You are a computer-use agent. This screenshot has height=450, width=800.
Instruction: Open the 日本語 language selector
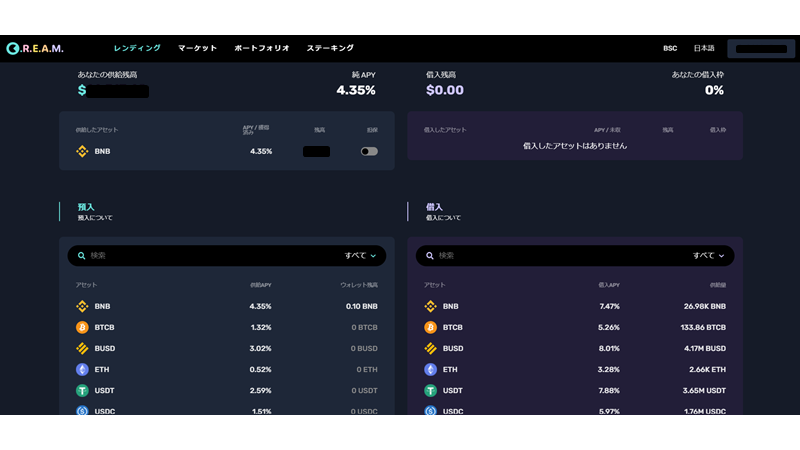(704, 48)
